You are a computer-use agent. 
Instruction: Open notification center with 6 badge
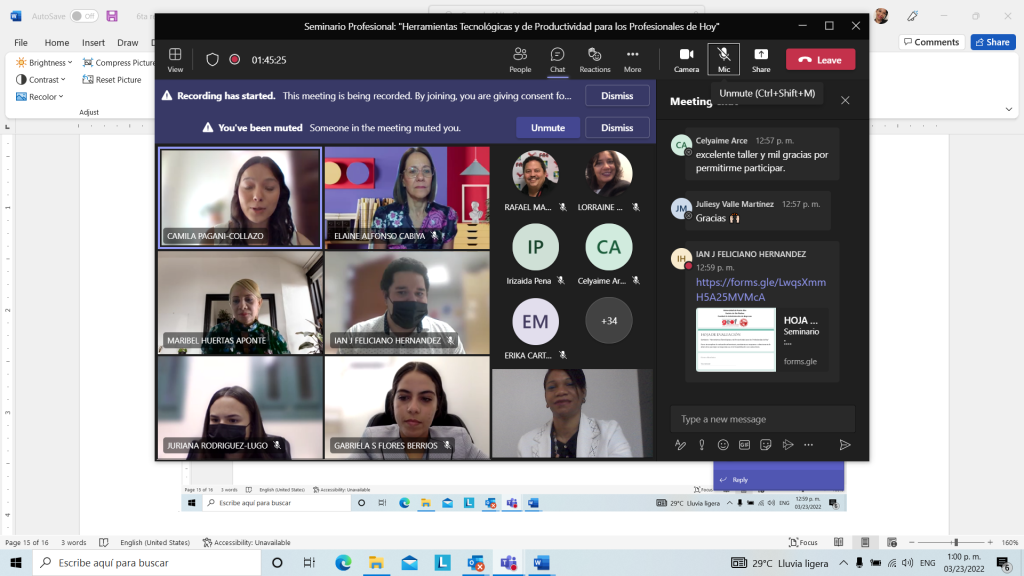1004,563
